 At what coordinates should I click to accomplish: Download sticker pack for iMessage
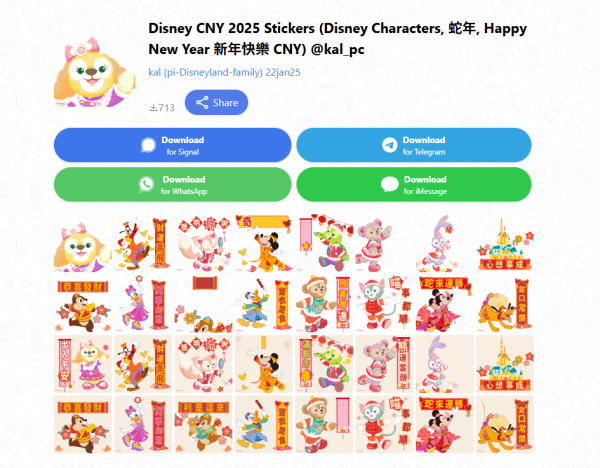[x=414, y=184]
